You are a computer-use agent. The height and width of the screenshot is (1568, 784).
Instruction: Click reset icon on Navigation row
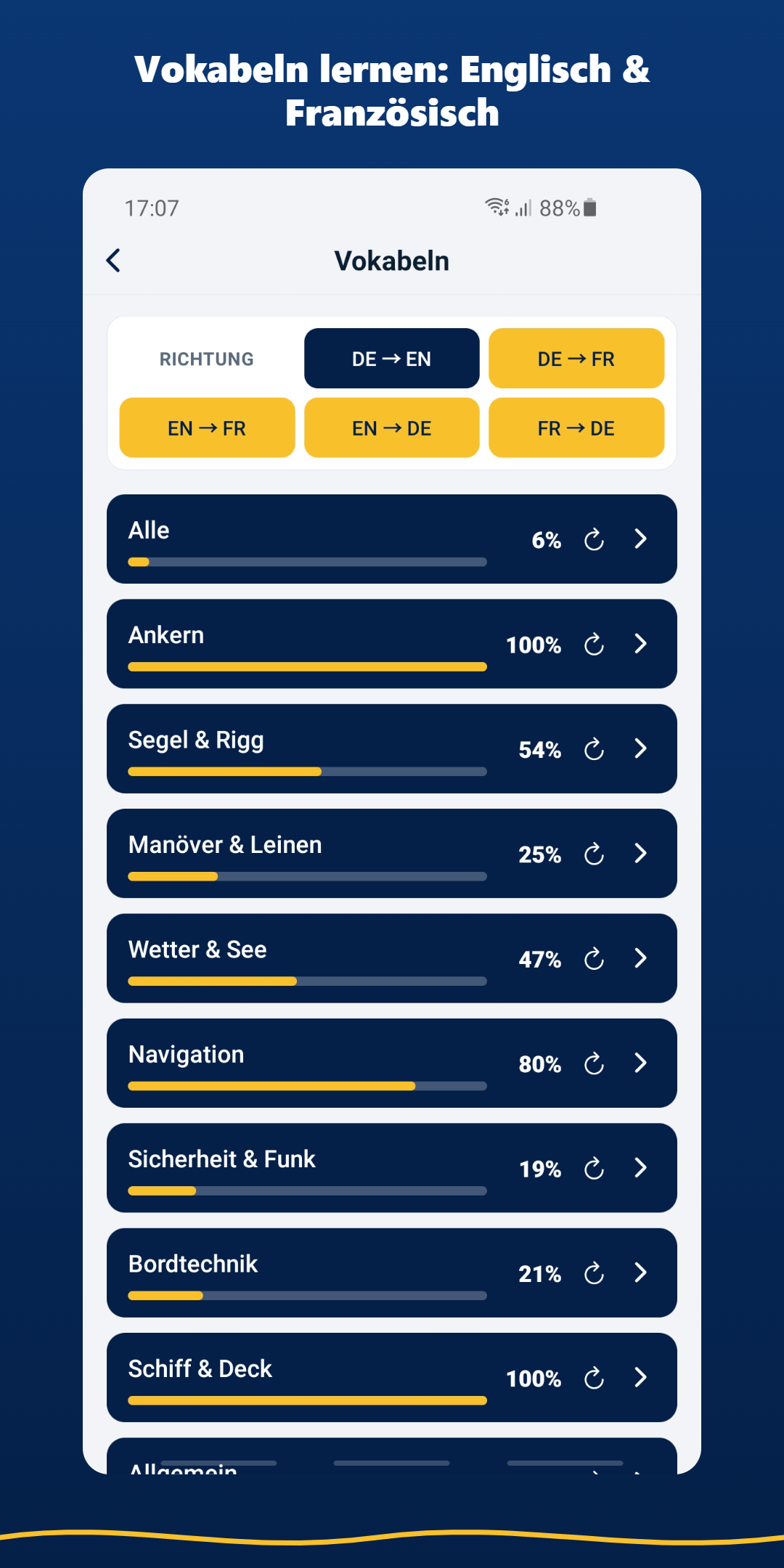point(594,1063)
